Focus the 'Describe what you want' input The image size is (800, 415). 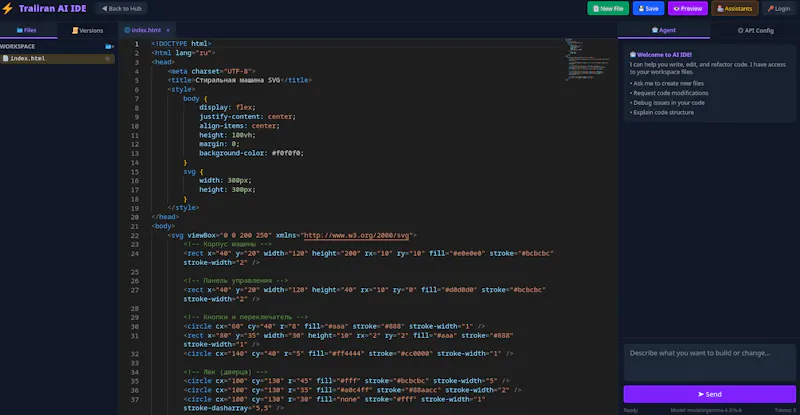(709, 362)
